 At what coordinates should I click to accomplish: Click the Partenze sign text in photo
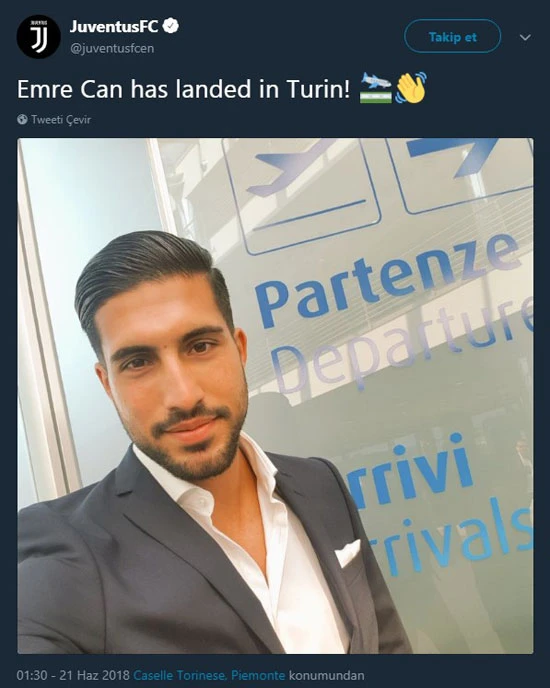(x=388, y=281)
